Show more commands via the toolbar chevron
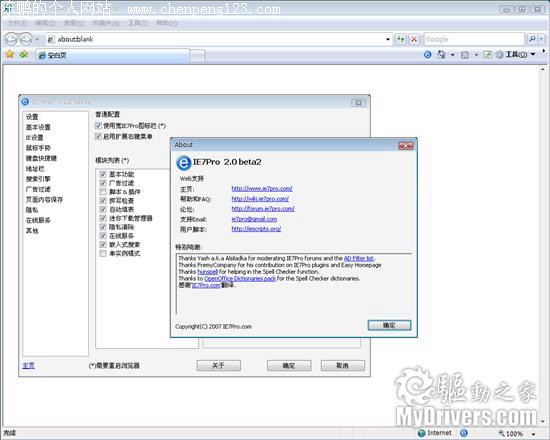550x440 pixels. coord(544,51)
